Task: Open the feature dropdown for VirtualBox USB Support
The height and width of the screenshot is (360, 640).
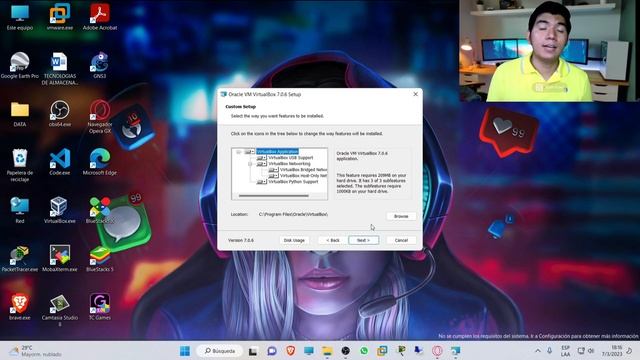Action: [261, 158]
